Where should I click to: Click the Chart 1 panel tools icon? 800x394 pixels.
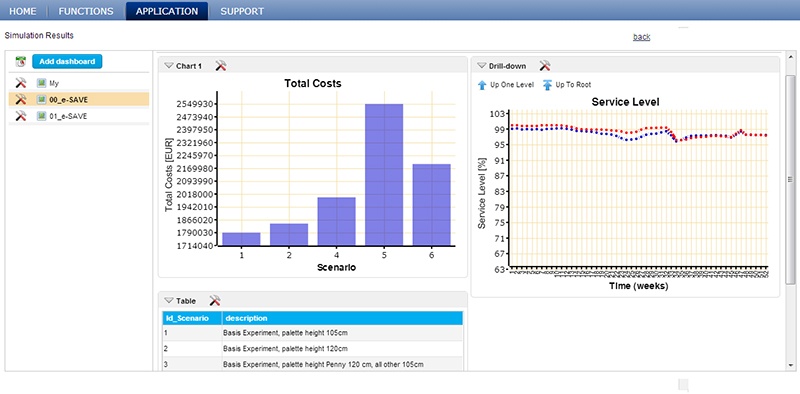pyautogui.click(x=220, y=66)
